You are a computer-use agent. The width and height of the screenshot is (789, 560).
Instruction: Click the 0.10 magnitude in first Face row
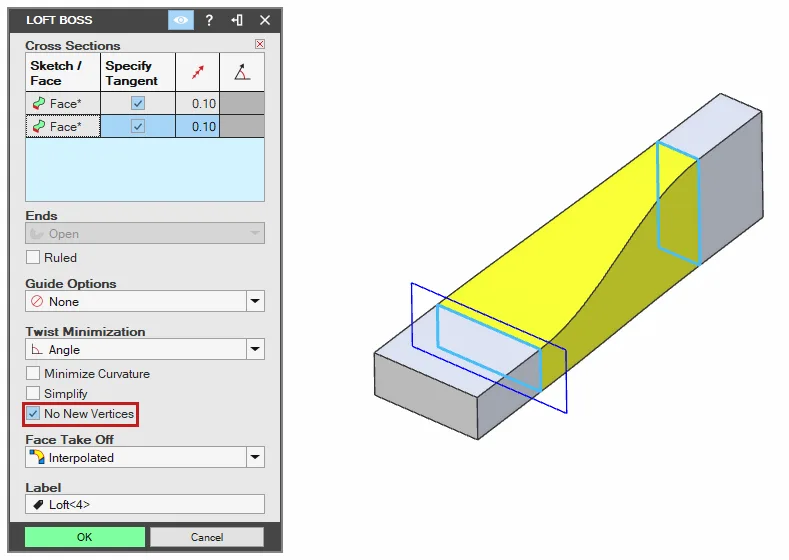(198, 103)
